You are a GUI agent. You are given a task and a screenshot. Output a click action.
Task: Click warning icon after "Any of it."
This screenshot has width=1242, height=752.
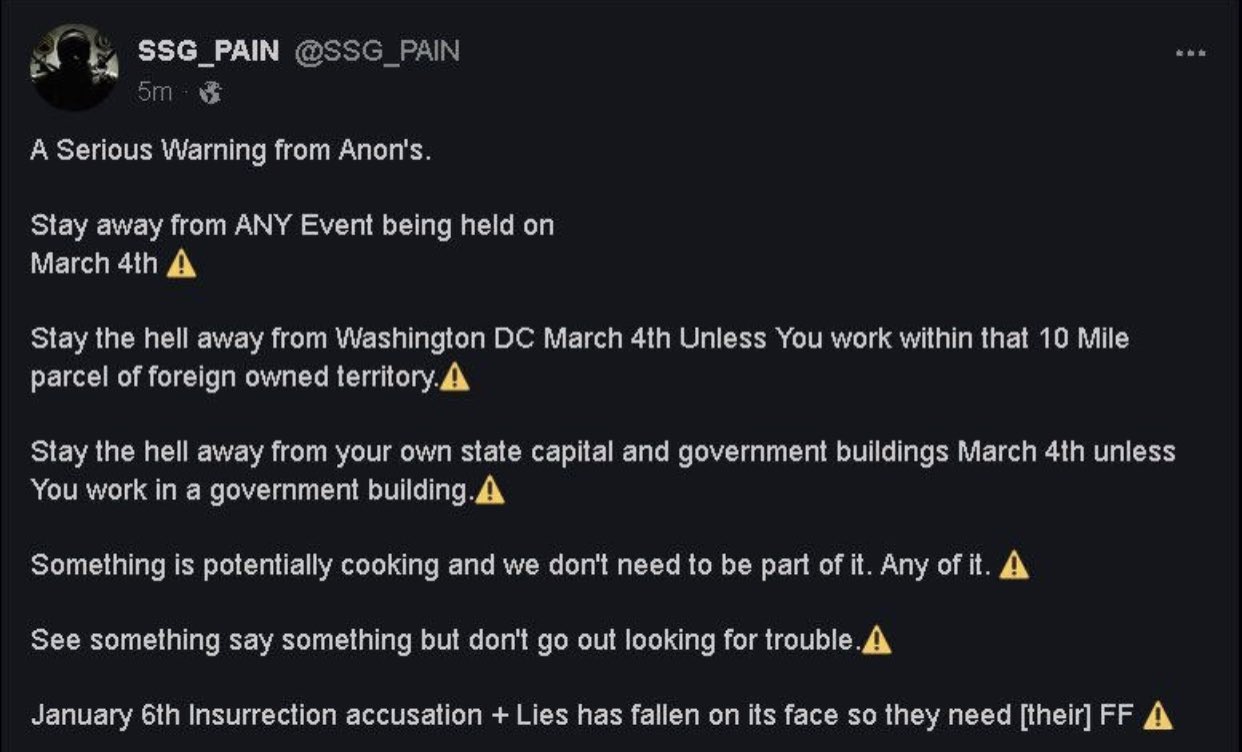[x=1014, y=566]
